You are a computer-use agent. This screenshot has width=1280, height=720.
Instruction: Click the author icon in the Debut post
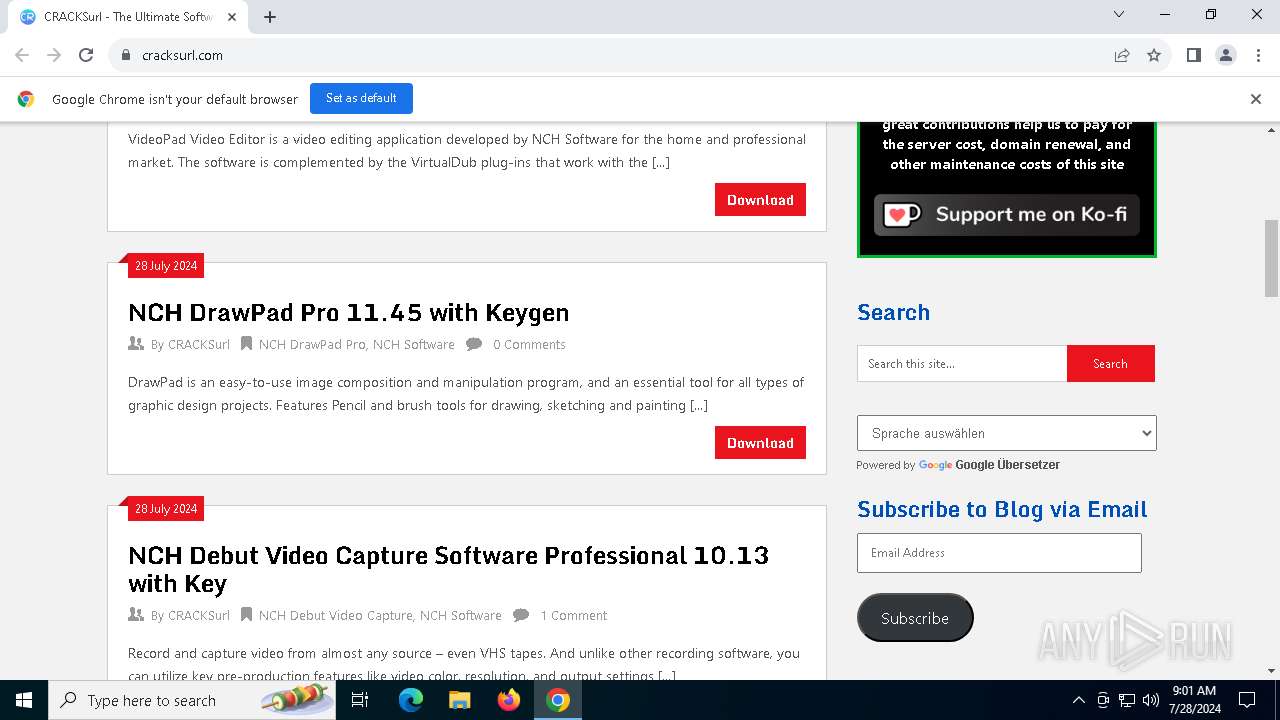[136, 615]
